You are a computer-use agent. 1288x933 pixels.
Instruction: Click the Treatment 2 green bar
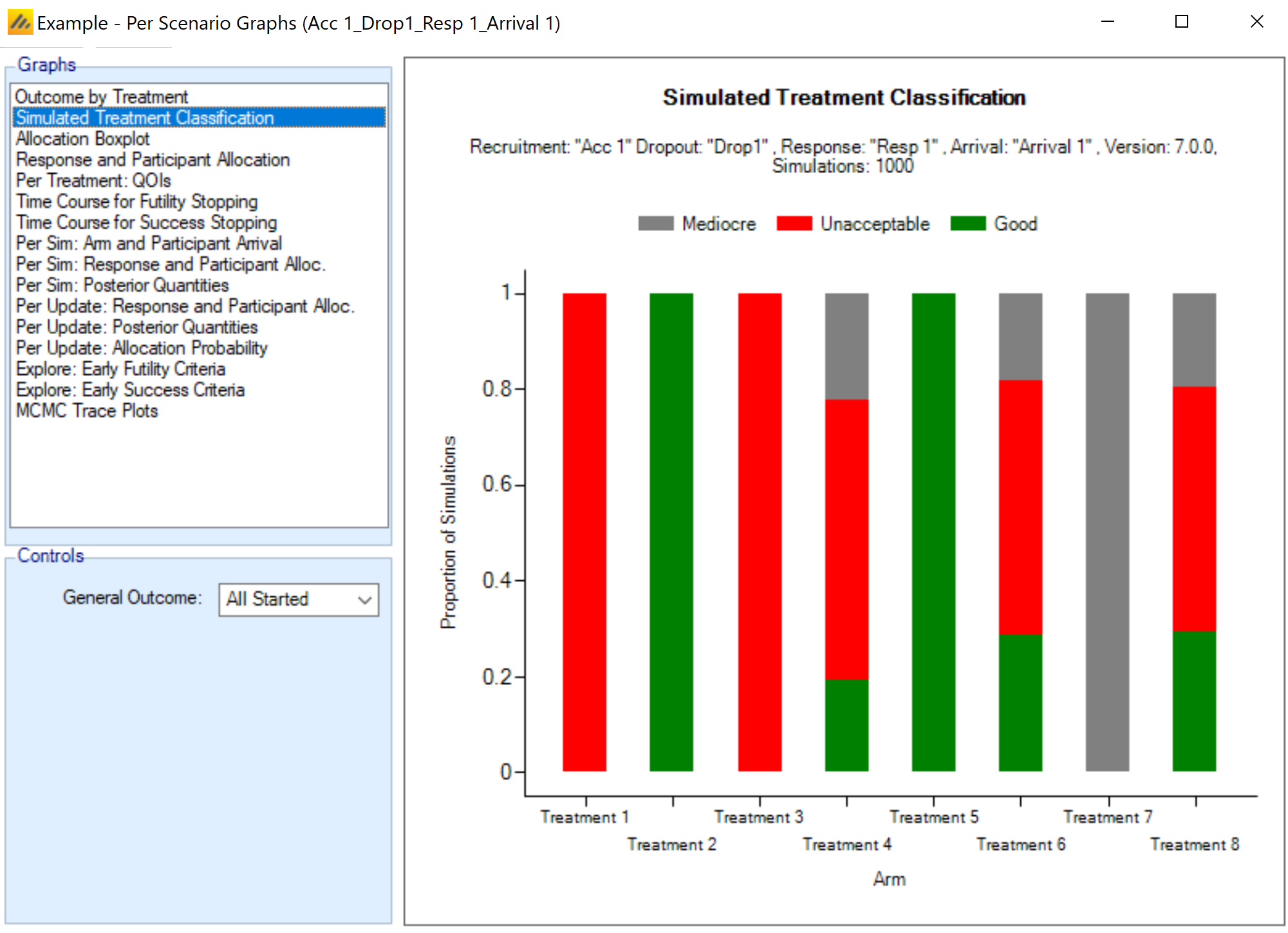click(671, 532)
